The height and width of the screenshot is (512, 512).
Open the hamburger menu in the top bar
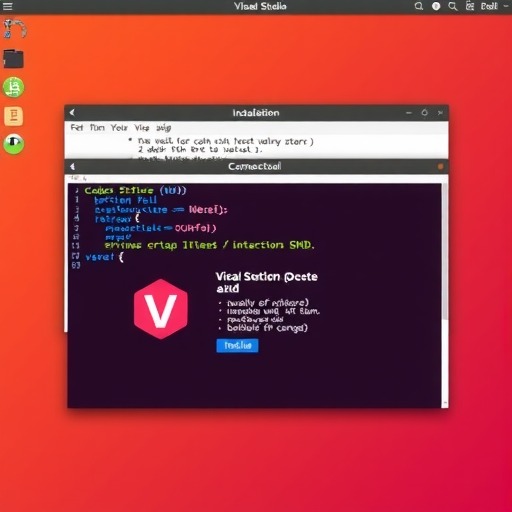tap(7, 6)
